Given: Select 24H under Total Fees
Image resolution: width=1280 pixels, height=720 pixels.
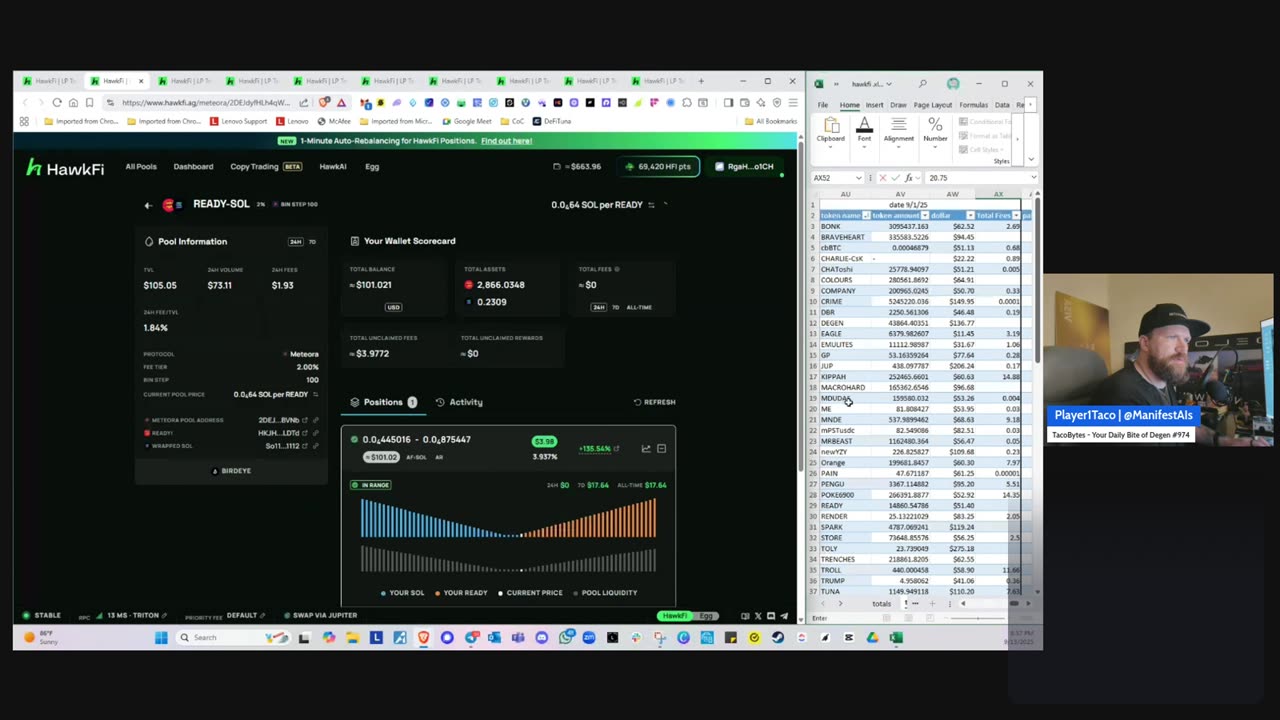Looking at the screenshot, I should click(x=598, y=307).
